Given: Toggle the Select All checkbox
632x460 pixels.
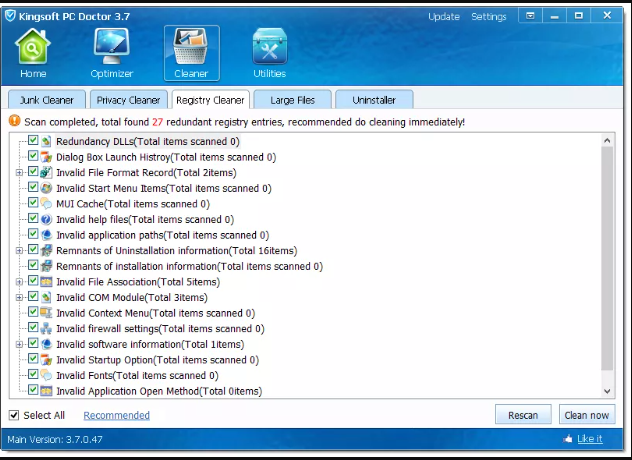Looking at the screenshot, I should 14,415.
